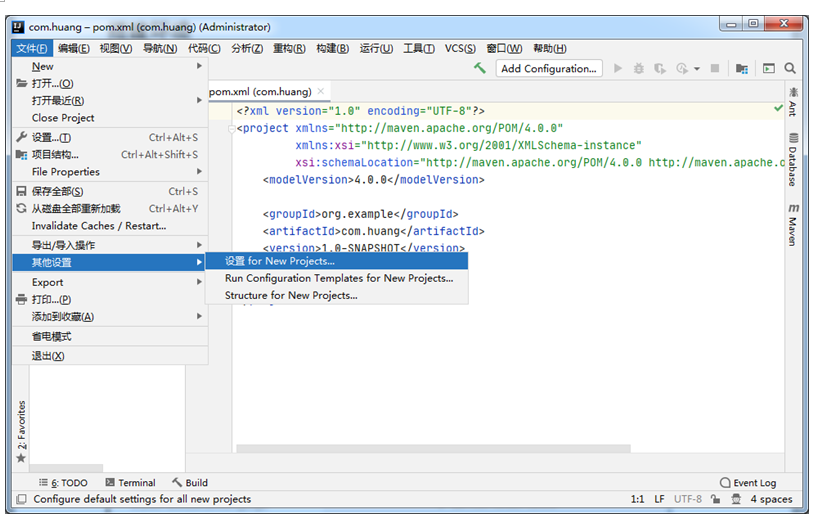The image size is (825, 517).
Task: Click the Build project hammer icon
Action: click(479, 68)
